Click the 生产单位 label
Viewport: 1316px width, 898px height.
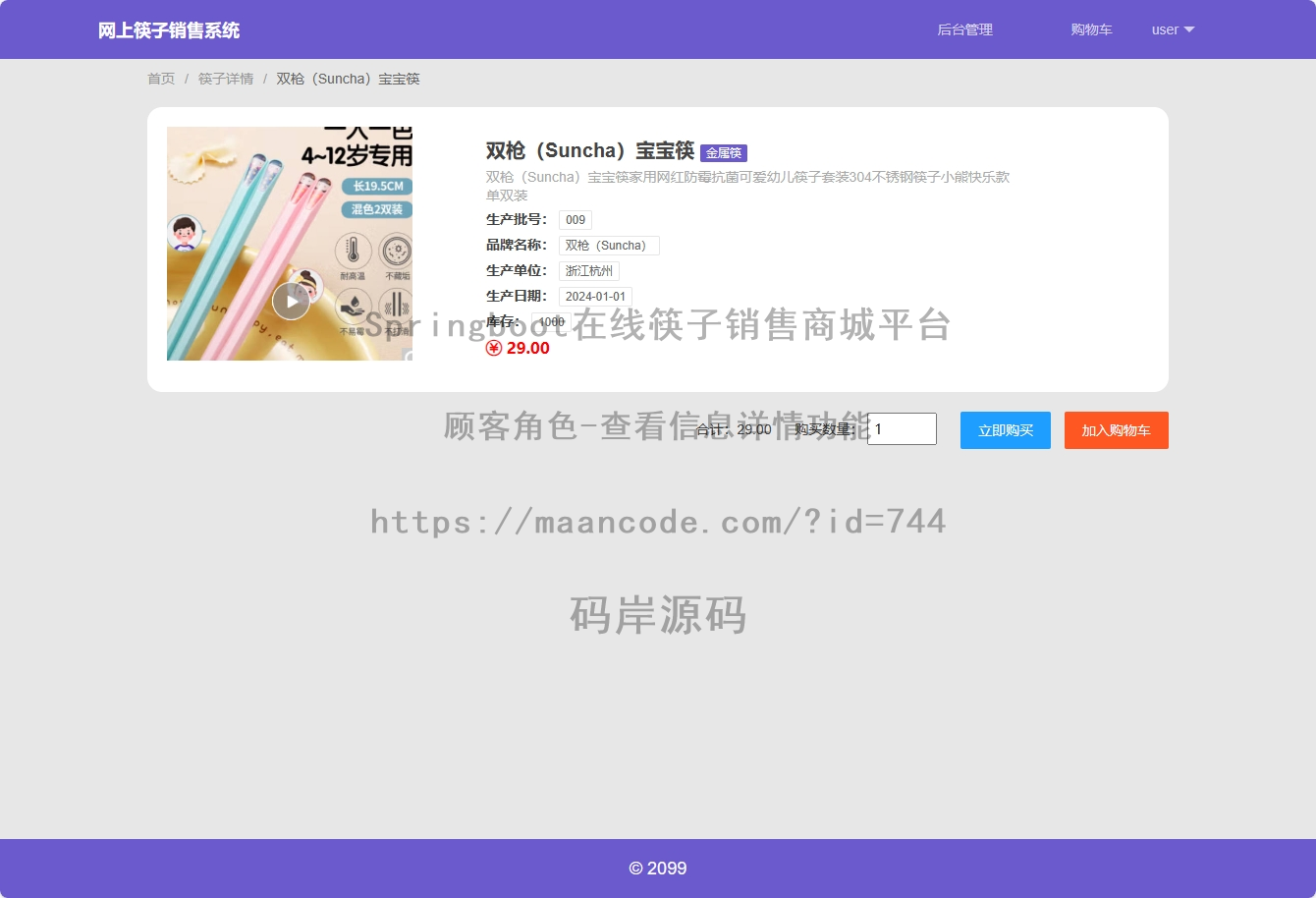(x=517, y=270)
